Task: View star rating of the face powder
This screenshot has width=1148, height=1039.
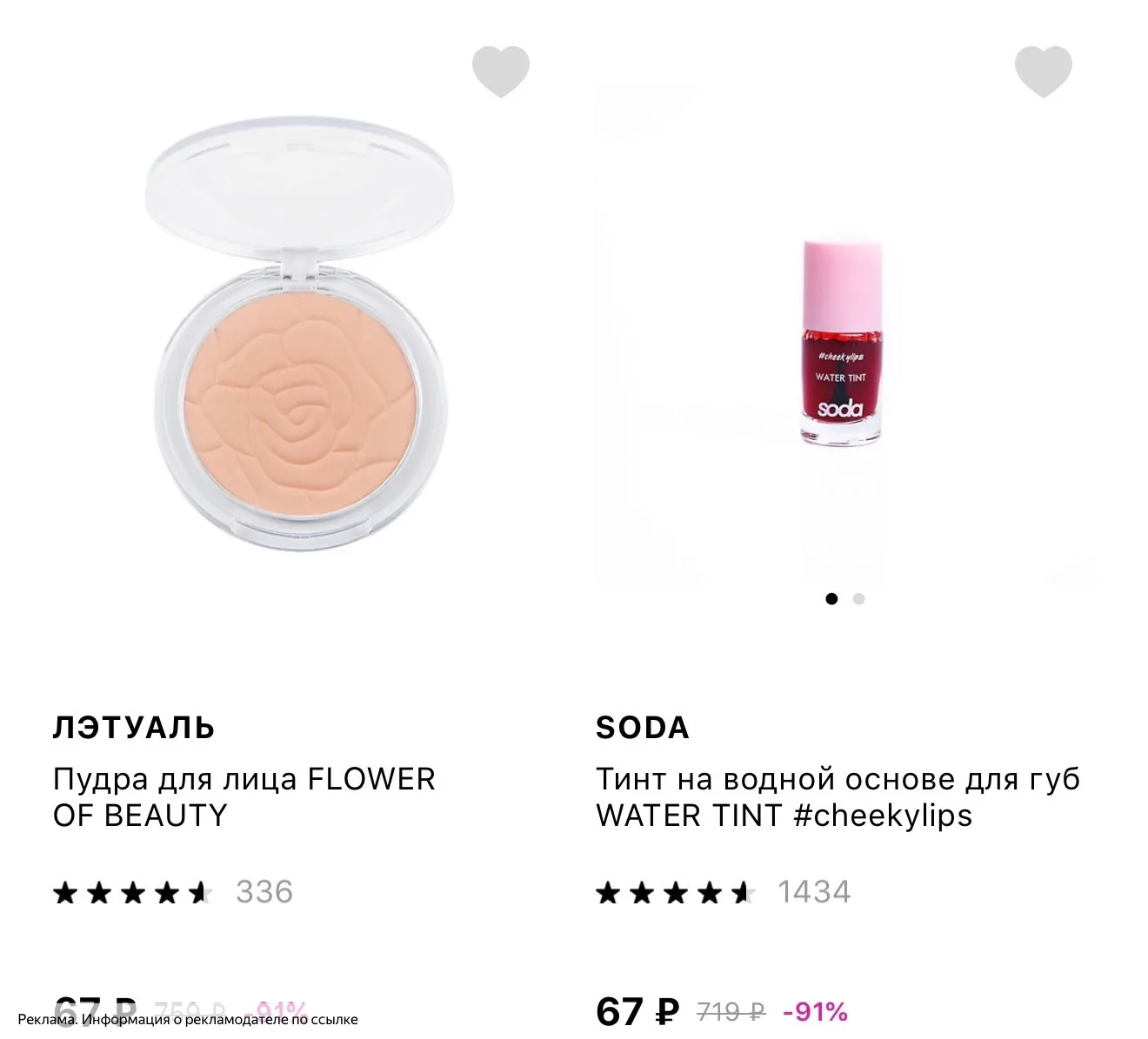Action: 132,892
